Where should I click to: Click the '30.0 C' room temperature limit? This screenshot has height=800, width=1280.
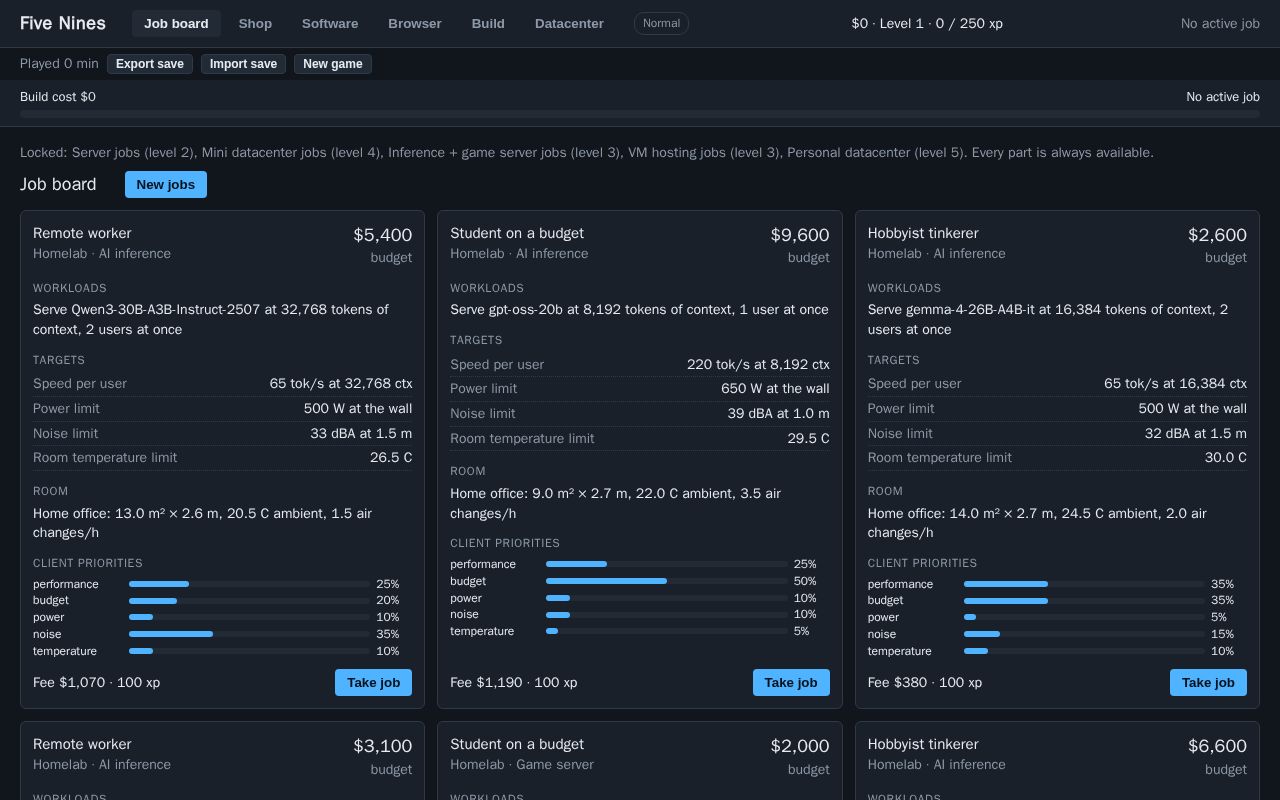(1226, 457)
